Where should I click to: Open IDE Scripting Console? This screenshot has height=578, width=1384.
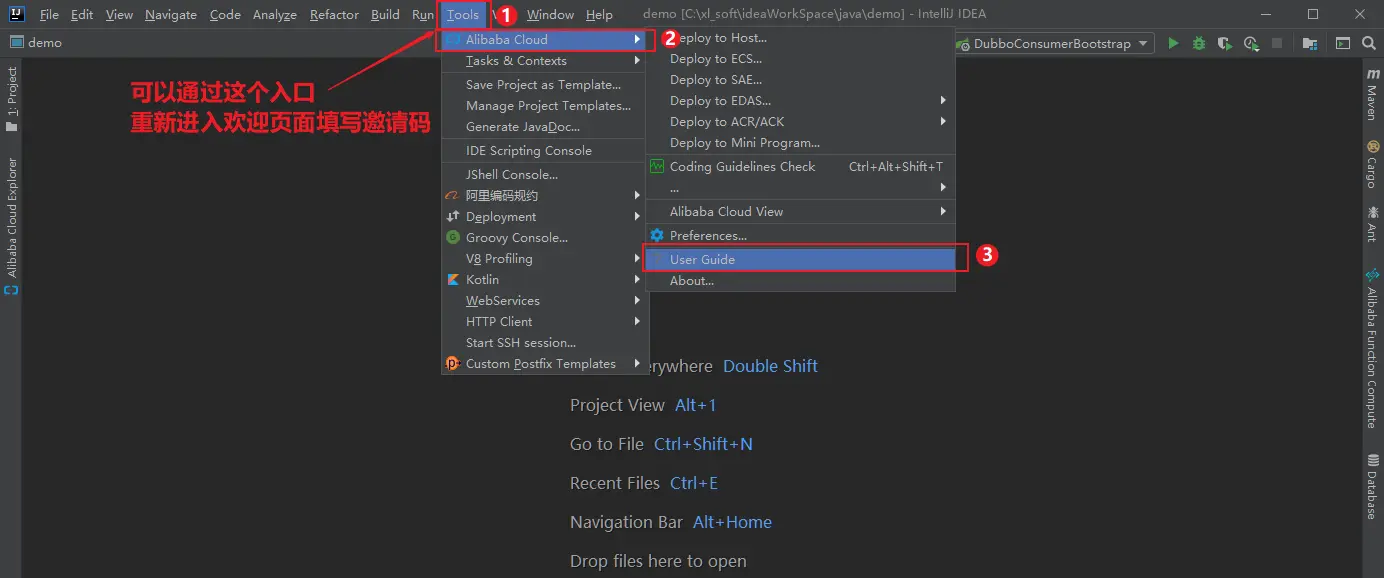(x=545, y=151)
